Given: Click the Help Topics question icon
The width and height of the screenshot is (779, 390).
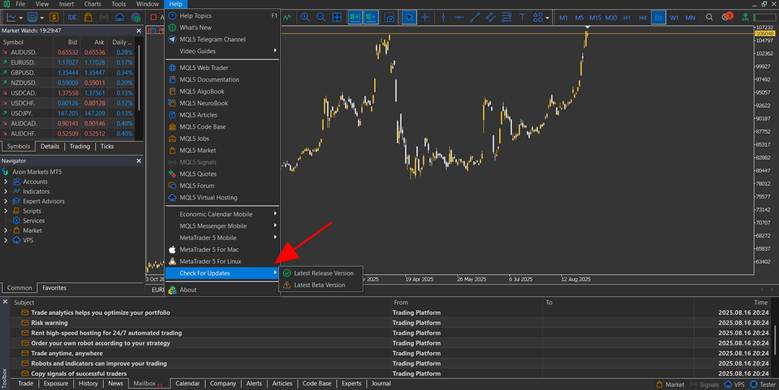Looking at the screenshot, I should pyautogui.click(x=172, y=16).
